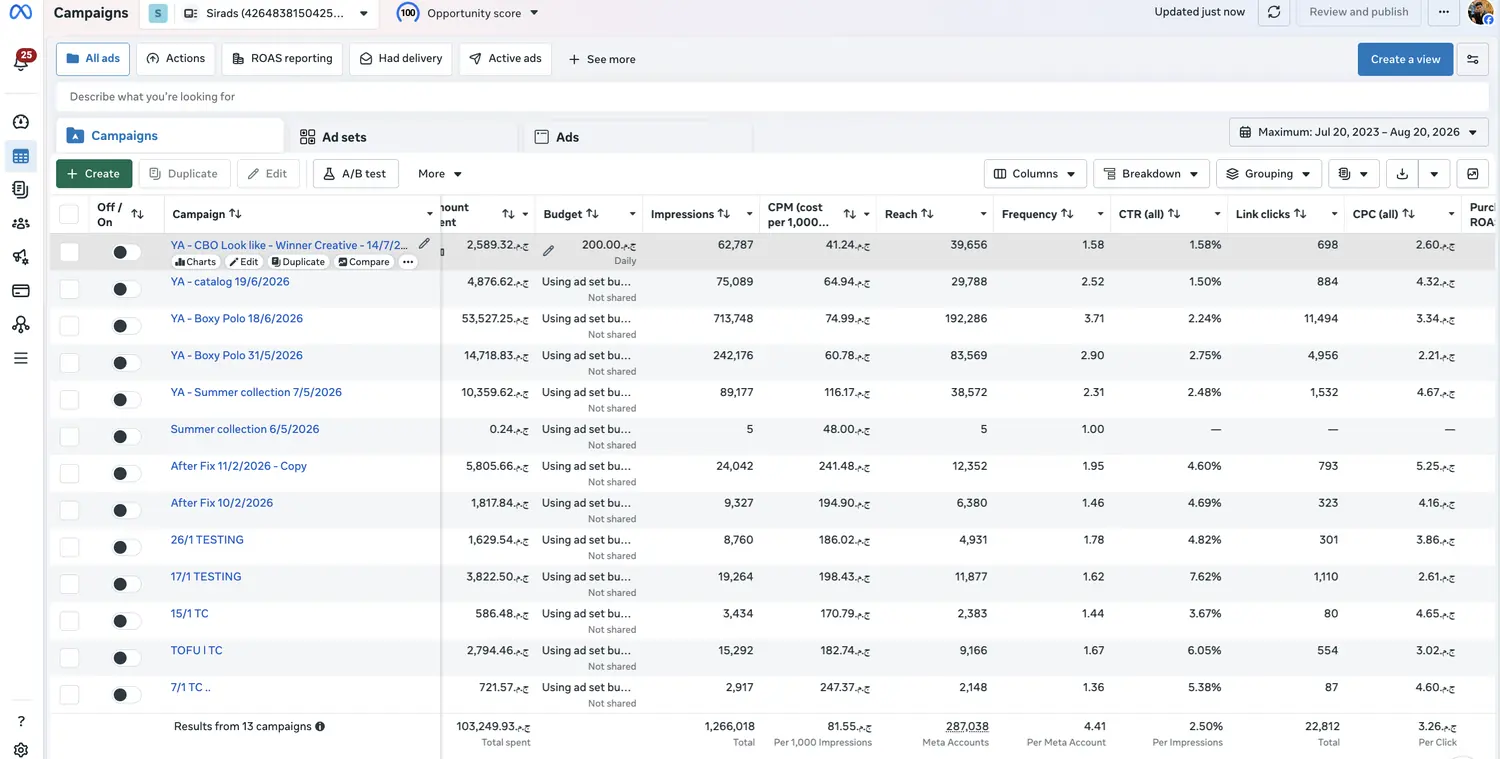Screen dimensions: 1500x759
Task: Click the Create a view button
Action: point(1405,59)
